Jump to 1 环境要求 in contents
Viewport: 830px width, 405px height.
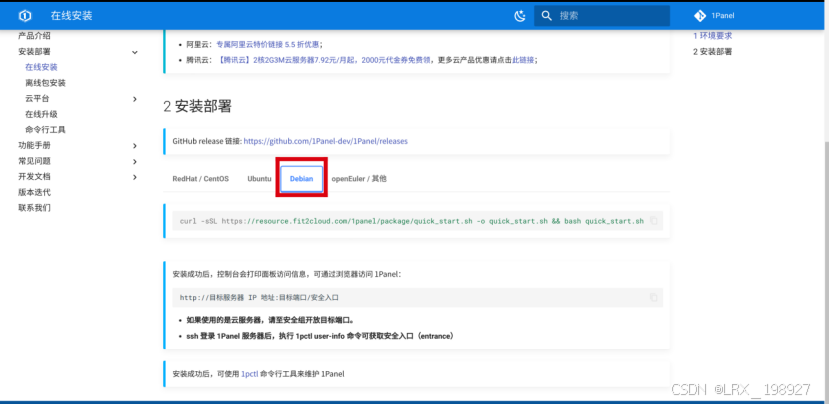pyautogui.click(x=712, y=36)
